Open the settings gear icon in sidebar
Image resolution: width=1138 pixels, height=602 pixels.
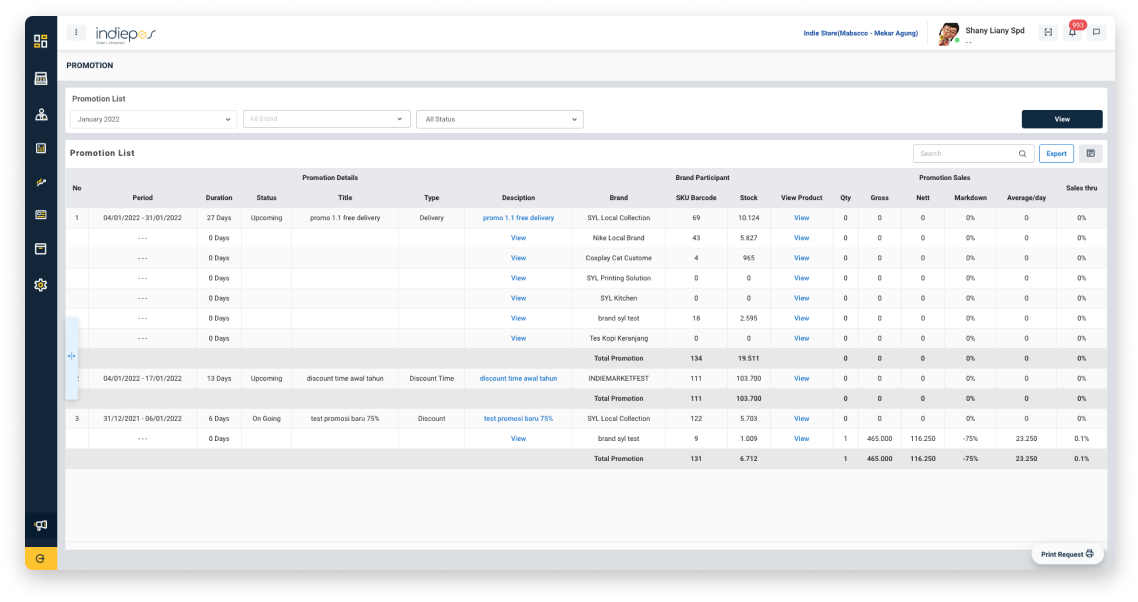(41, 285)
